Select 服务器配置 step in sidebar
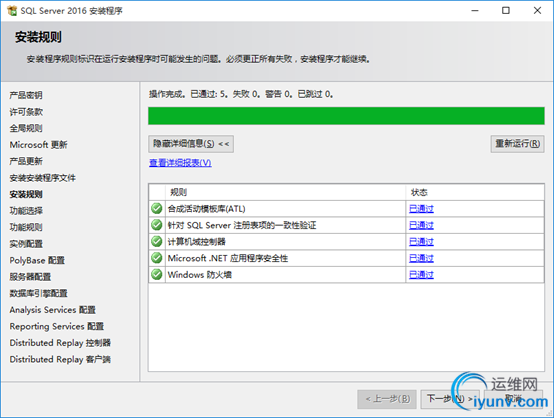 (30, 277)
